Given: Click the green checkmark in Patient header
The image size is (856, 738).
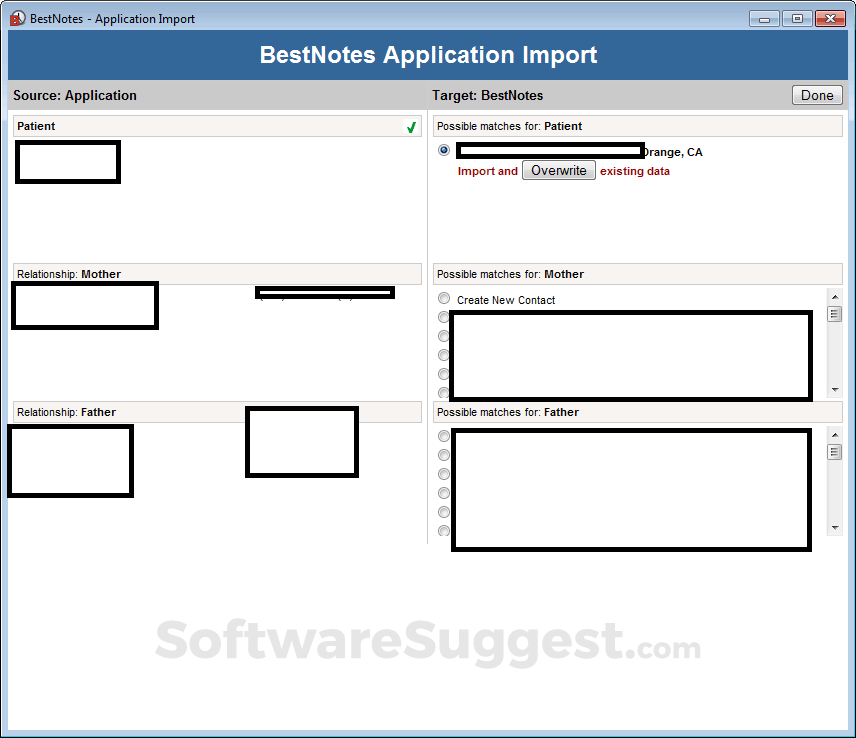Looking at the screenshot, I should [x=410, y=127].
